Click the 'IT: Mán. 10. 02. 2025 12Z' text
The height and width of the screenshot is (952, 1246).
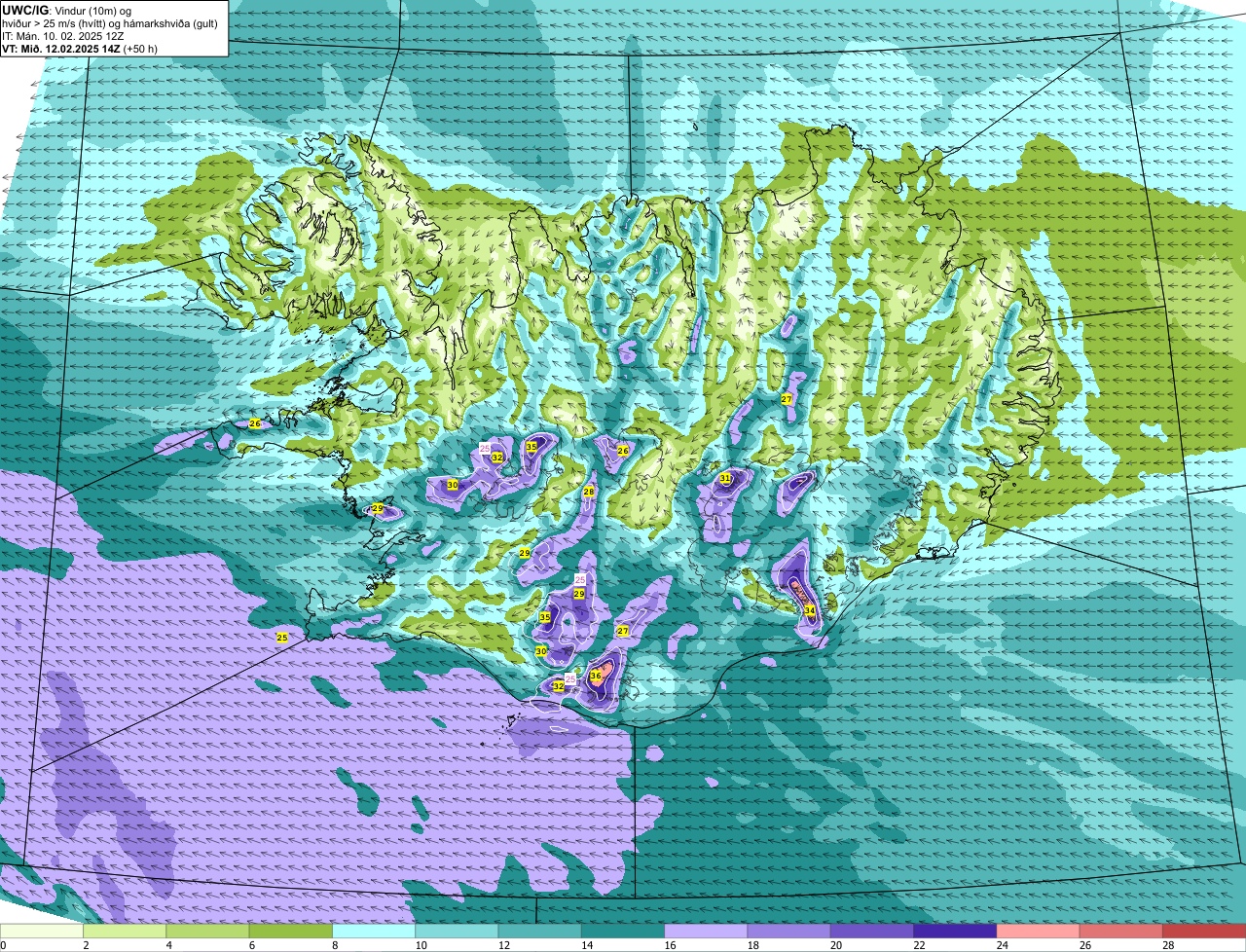pyautogui.click(x=64, y=36)
